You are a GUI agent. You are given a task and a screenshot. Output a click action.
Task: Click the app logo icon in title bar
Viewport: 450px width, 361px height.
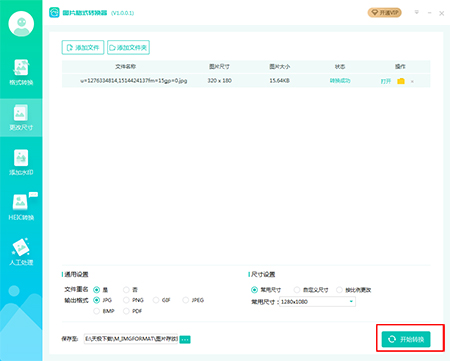pyautogui.click(x=54, y=13)
